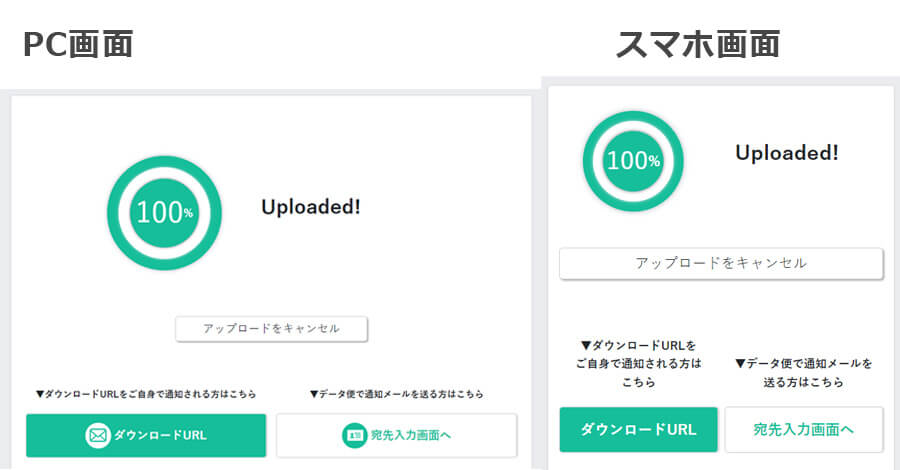Click the PC画面 heading

(78, 44)
